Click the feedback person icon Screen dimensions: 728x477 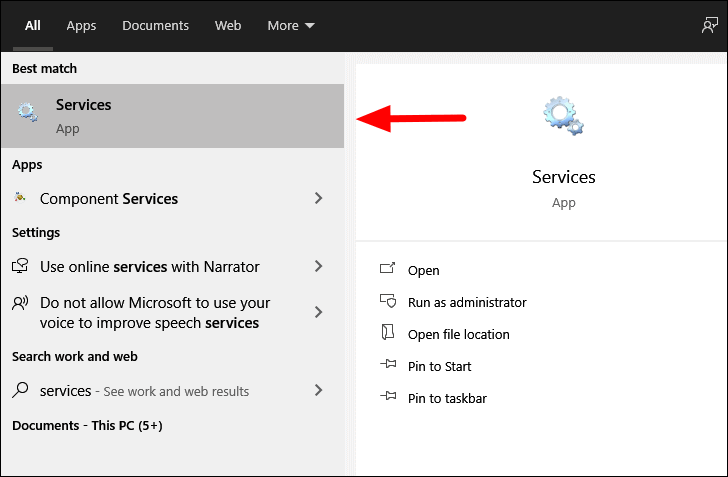(x=709, y=25)
